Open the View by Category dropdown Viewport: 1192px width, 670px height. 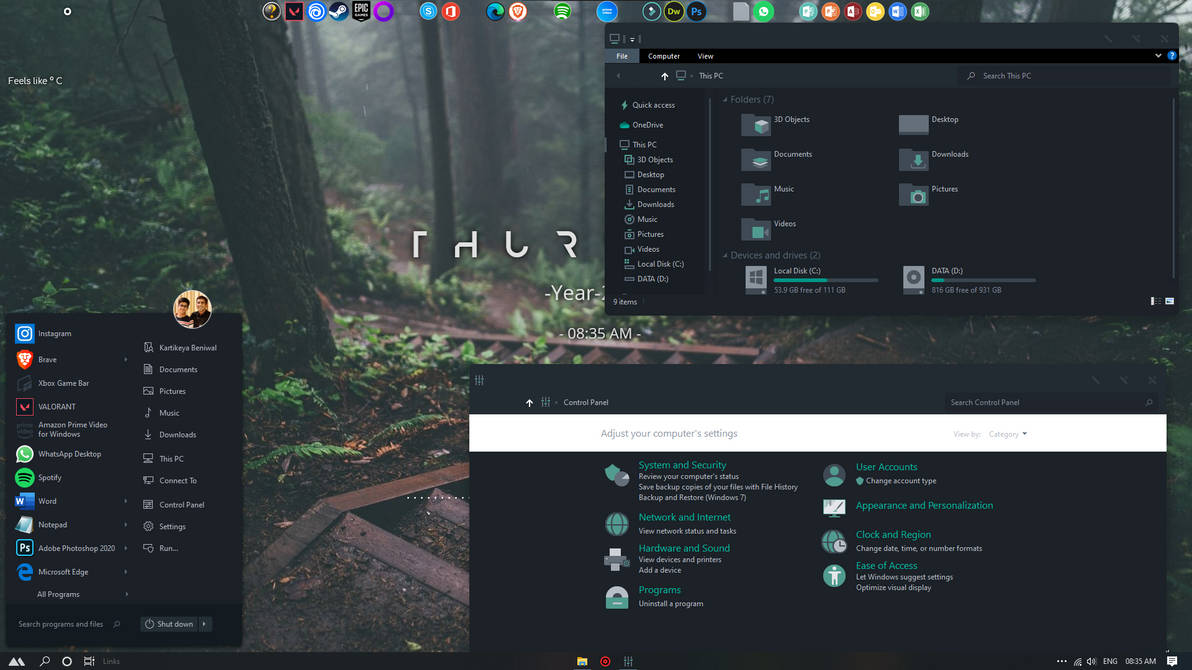point(1009,434)
